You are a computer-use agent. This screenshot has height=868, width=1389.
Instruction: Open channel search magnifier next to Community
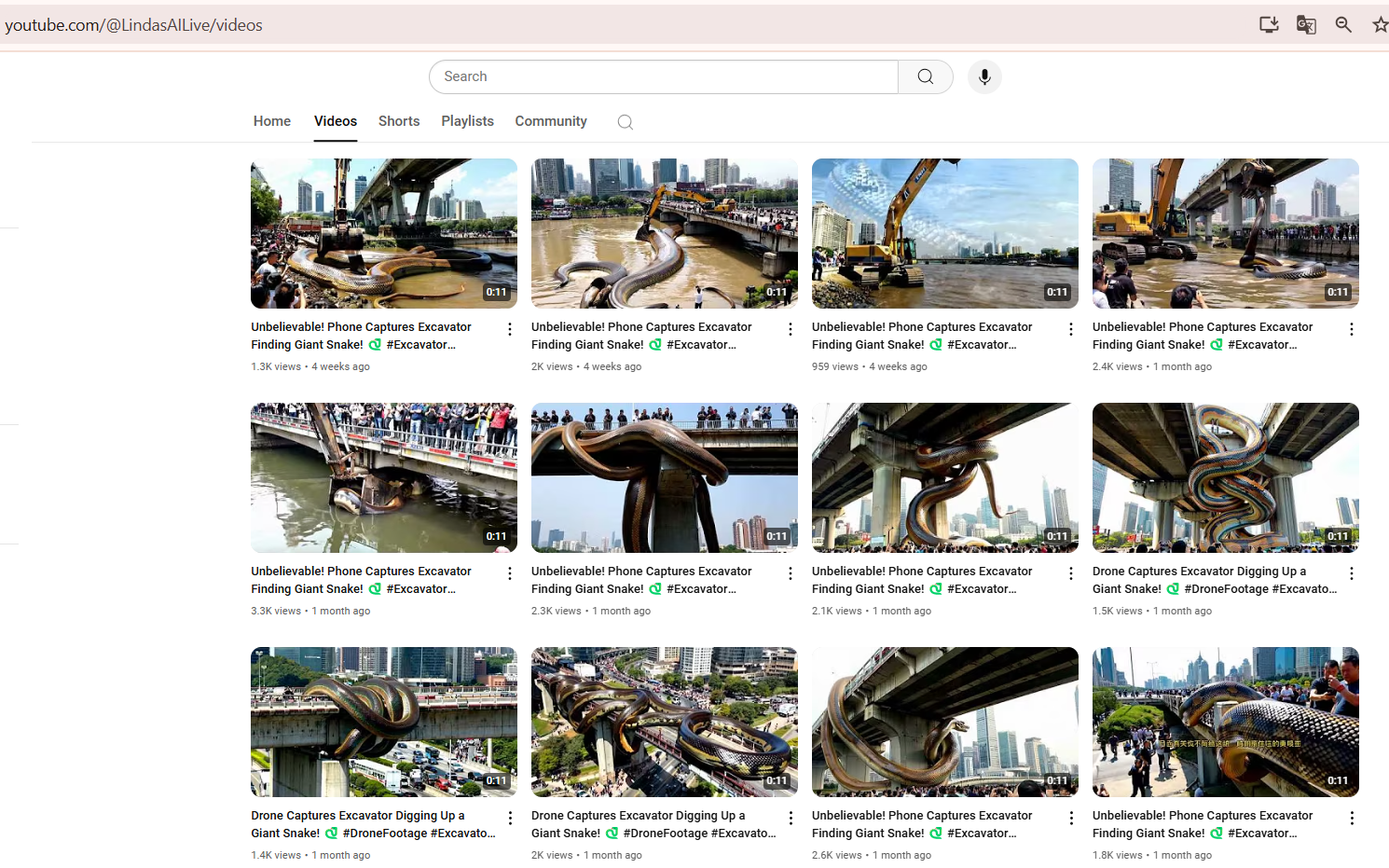[625, 122]
